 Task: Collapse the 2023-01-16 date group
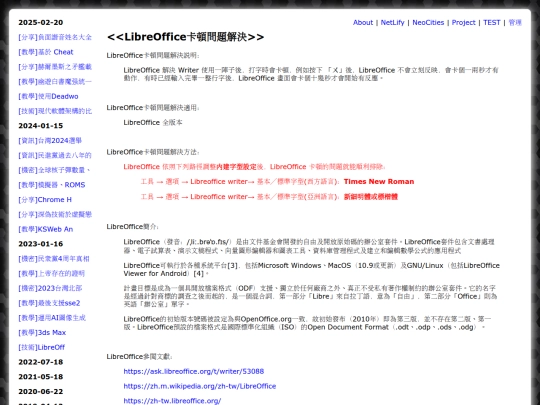(41, 244)
